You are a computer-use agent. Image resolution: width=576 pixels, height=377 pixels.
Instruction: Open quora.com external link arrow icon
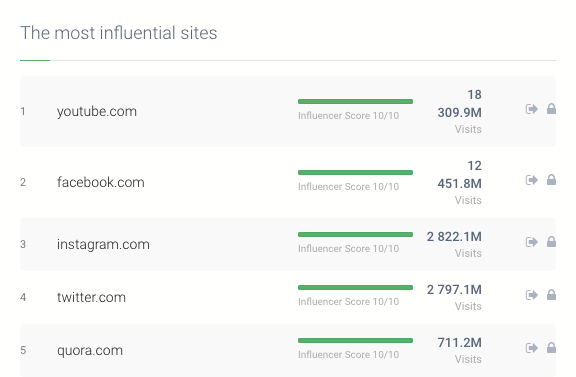coord(532,348)
